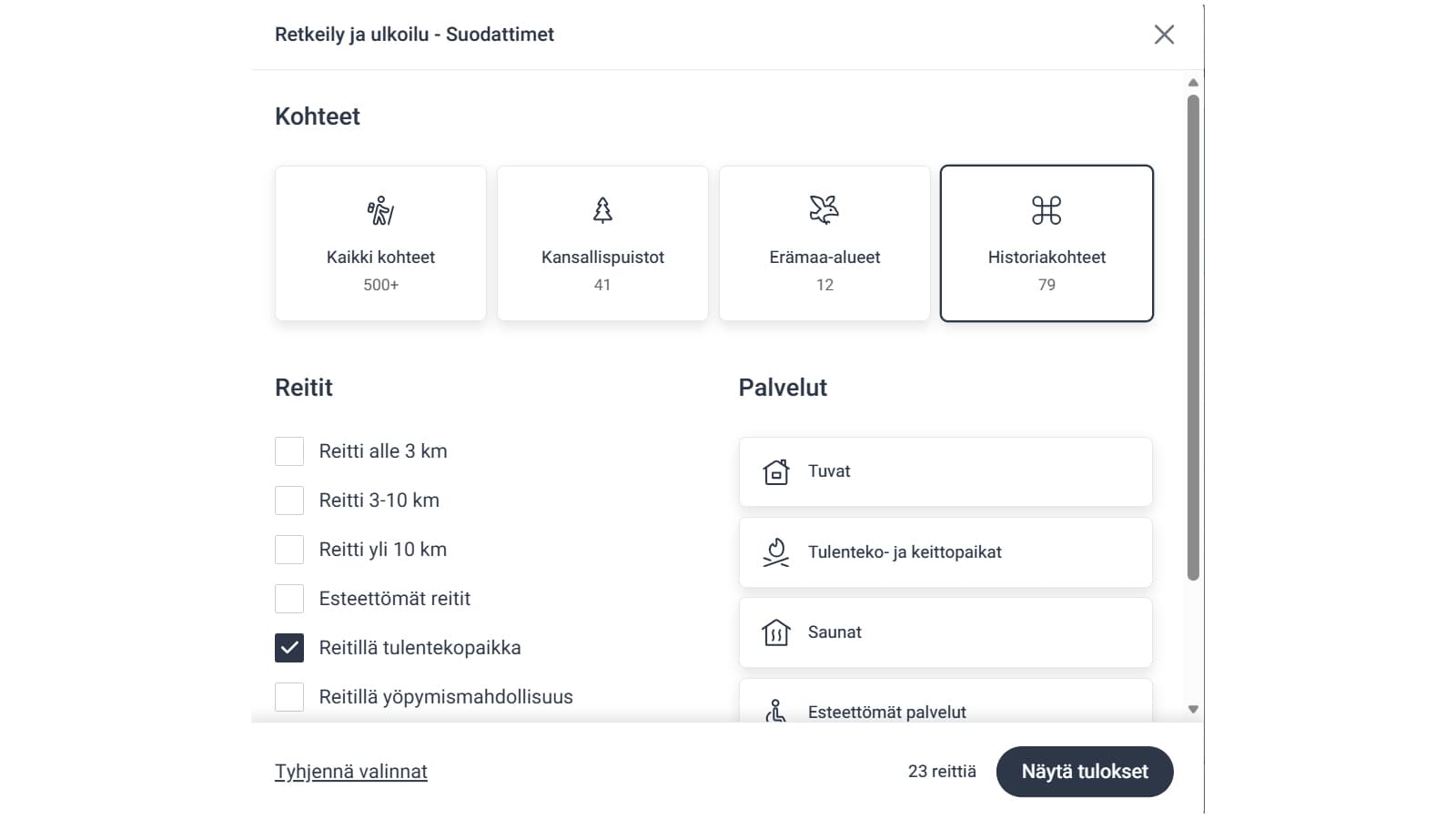This screenshot has width=1456, height=819.
Task: Enable Esteettömät reitit filter
Action: click(289, 598)
